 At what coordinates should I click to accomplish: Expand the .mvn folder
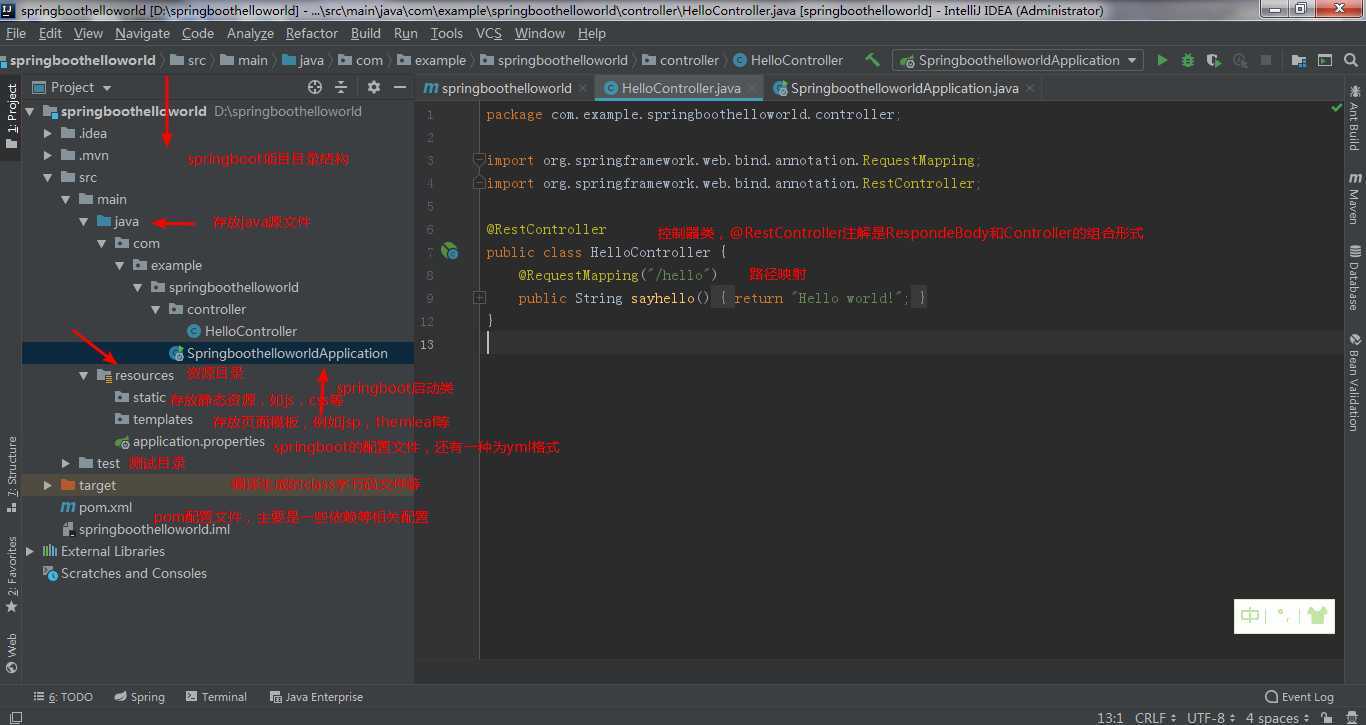click(x=48, y=155)
